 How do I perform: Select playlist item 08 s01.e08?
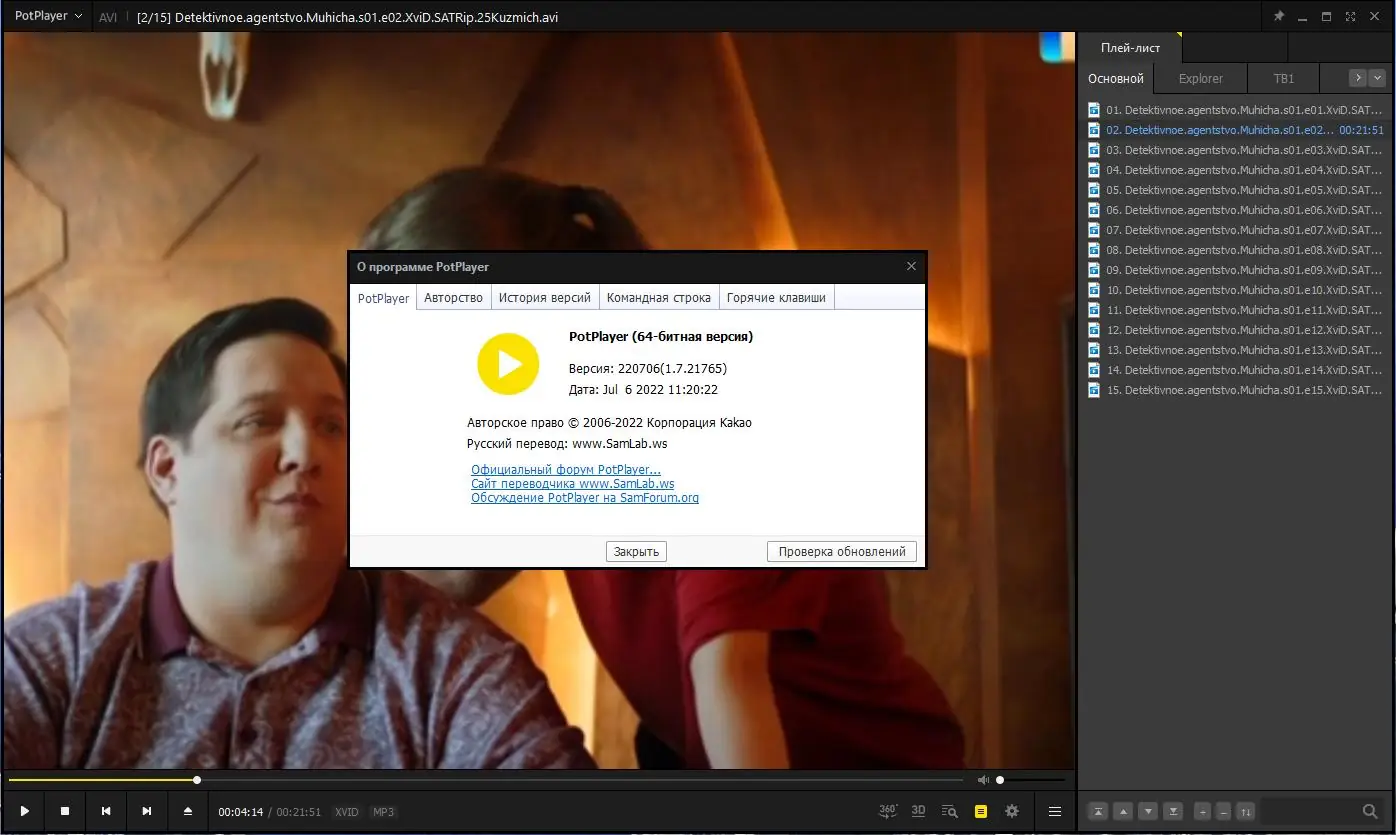click(x=1236, y=250)
